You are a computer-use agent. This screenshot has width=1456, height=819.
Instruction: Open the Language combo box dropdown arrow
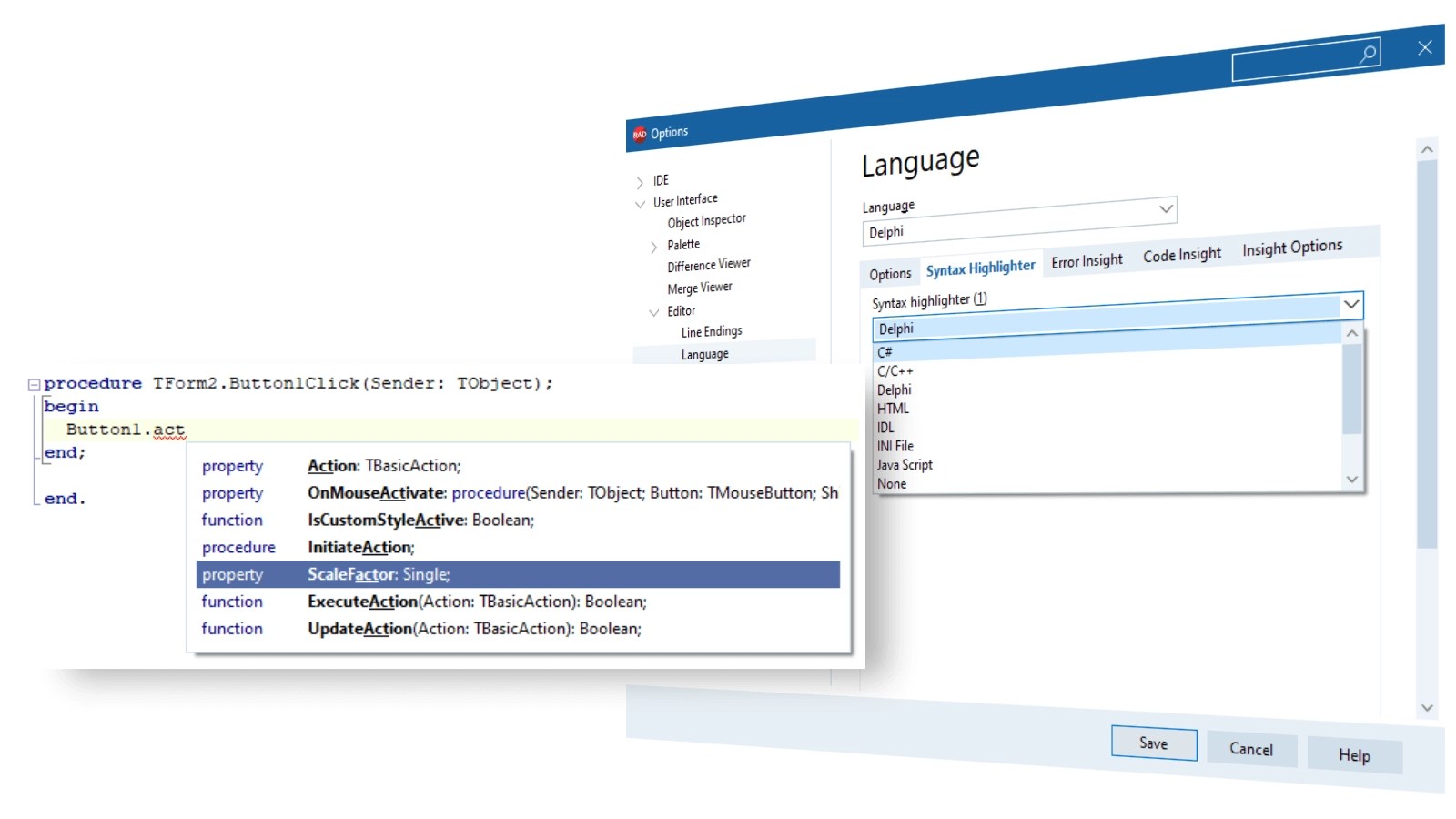pos(1166,208)
